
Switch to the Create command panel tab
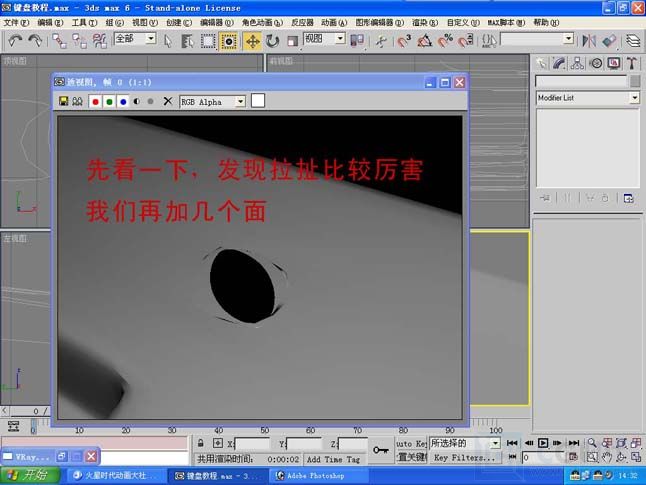(x=541, y=63)
